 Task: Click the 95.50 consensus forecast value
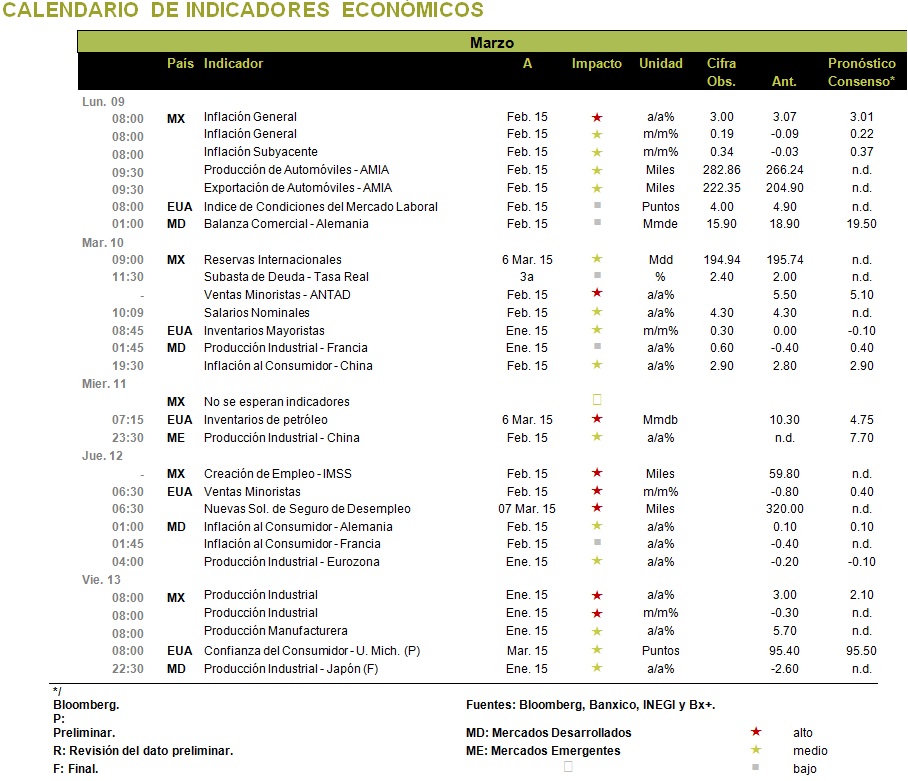tap(861, 650)
